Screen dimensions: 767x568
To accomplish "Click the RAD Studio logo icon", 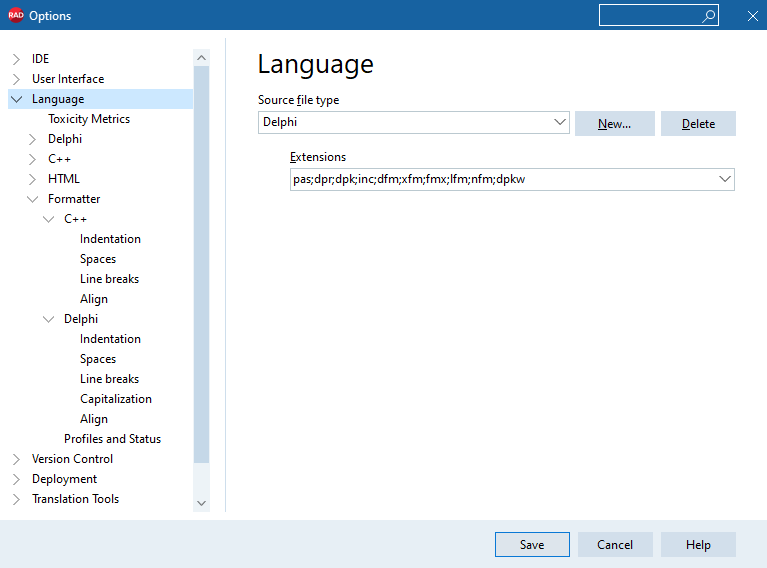I will tap(16, 15).
